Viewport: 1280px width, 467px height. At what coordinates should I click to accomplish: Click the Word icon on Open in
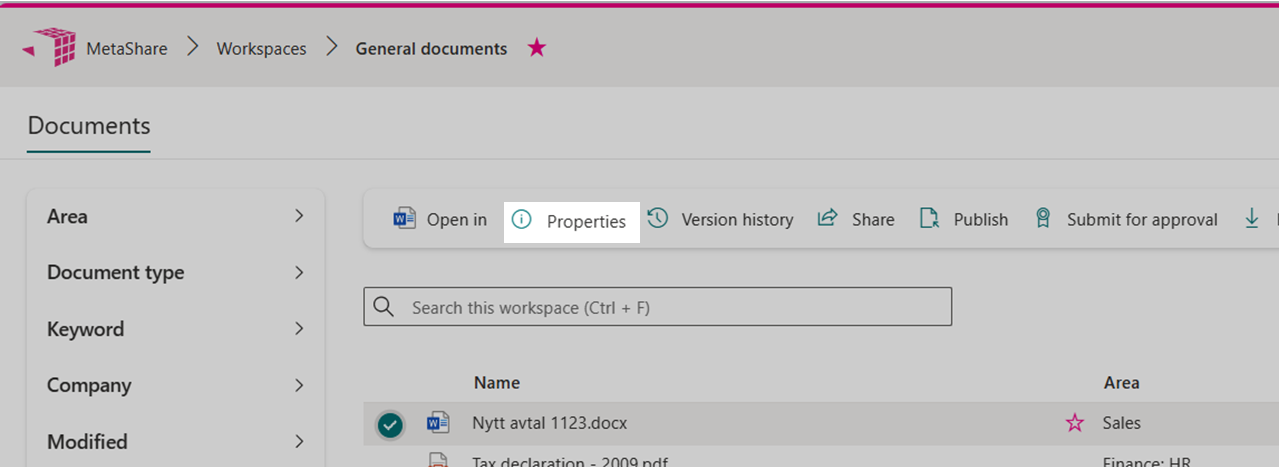pos(405,219)
